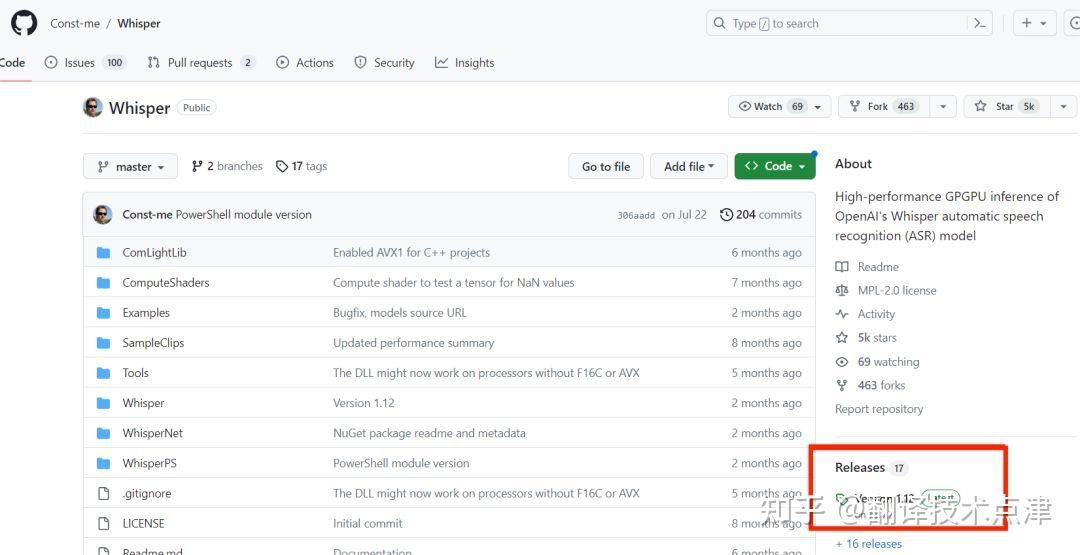Image resolution: width=1080 pixels, height=555 pixels.
Task: View the 204 commits history
Action: 761,215
